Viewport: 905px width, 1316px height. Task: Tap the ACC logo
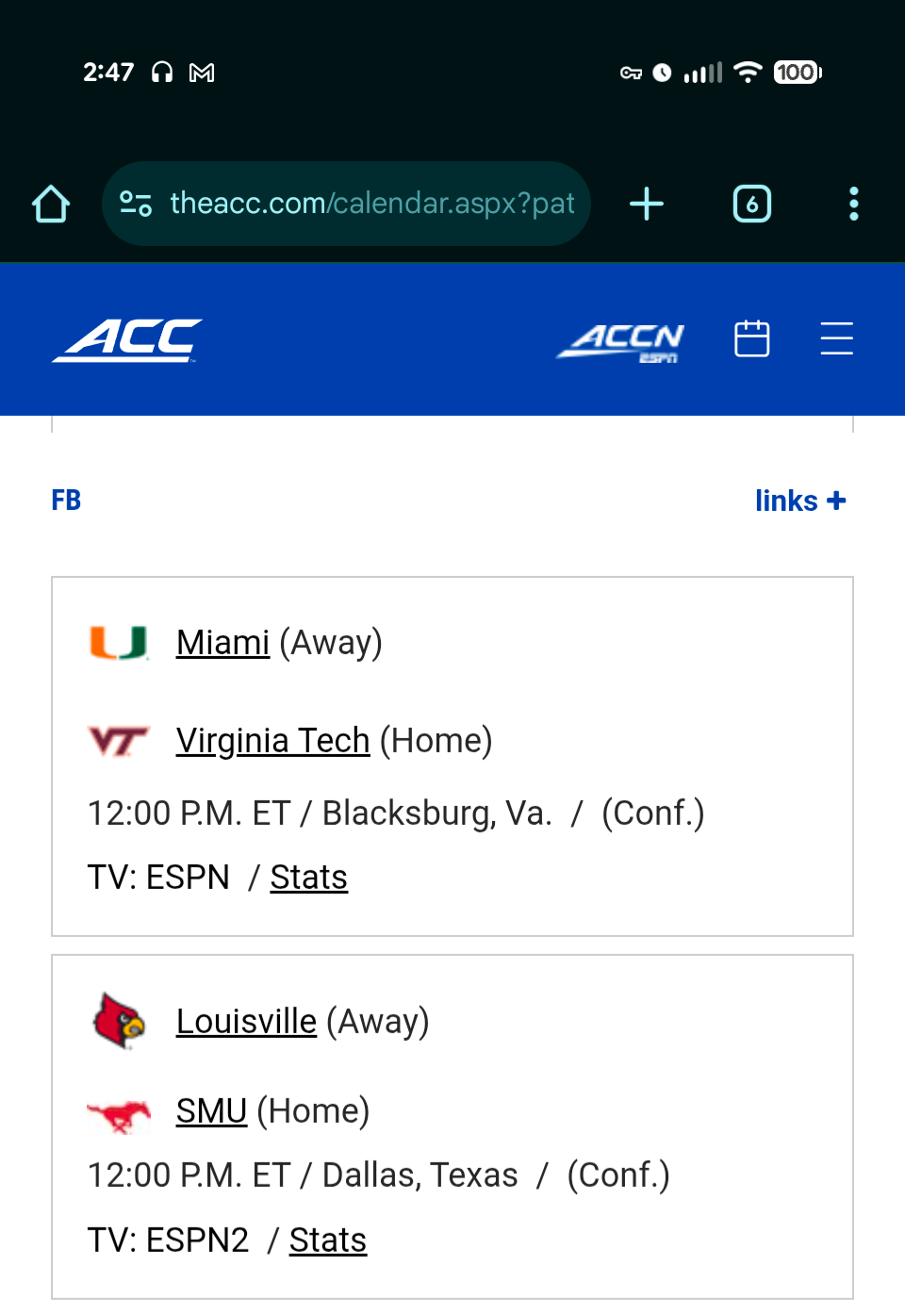[x=127, y=340]
